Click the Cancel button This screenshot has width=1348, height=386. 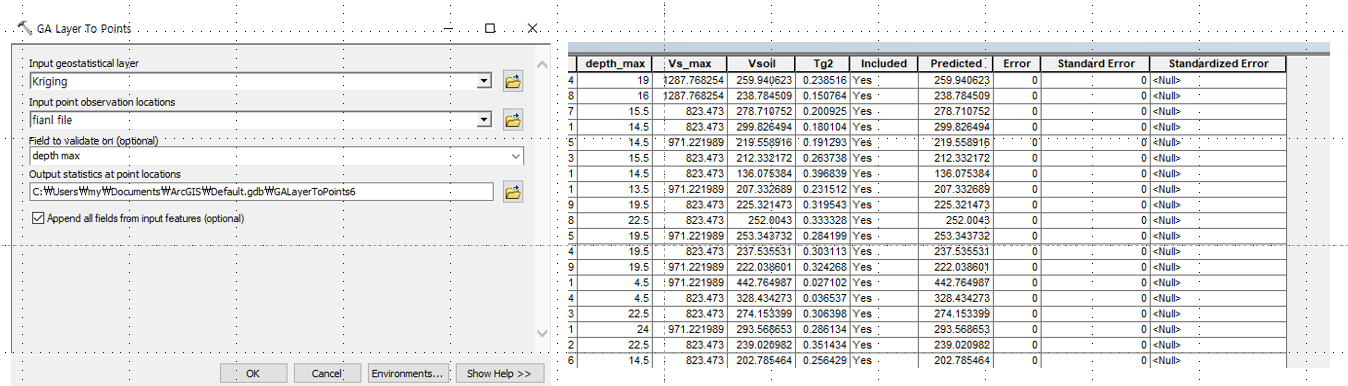pyautogui.click(x=326, y=373)
